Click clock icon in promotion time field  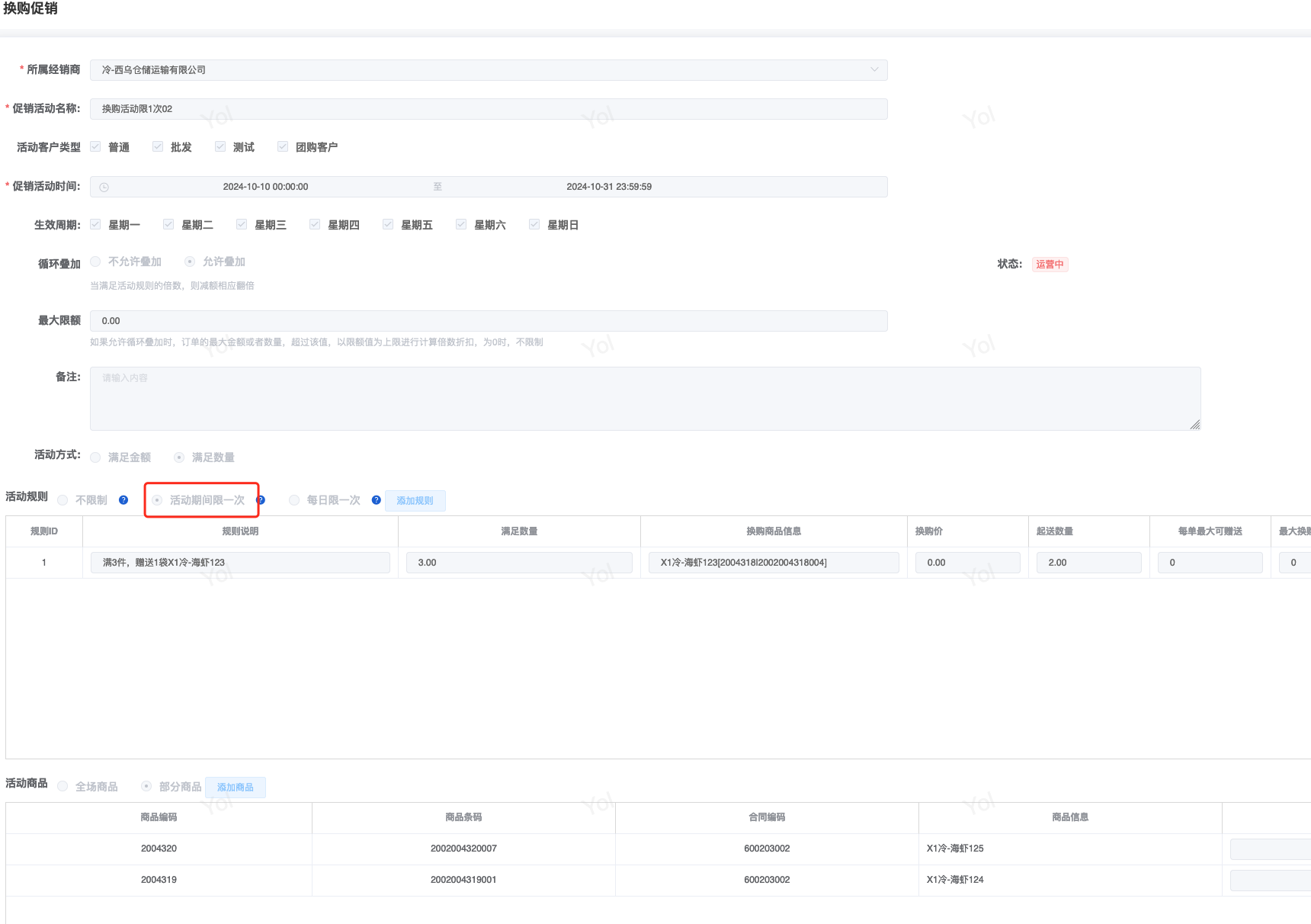pos(104,187)
